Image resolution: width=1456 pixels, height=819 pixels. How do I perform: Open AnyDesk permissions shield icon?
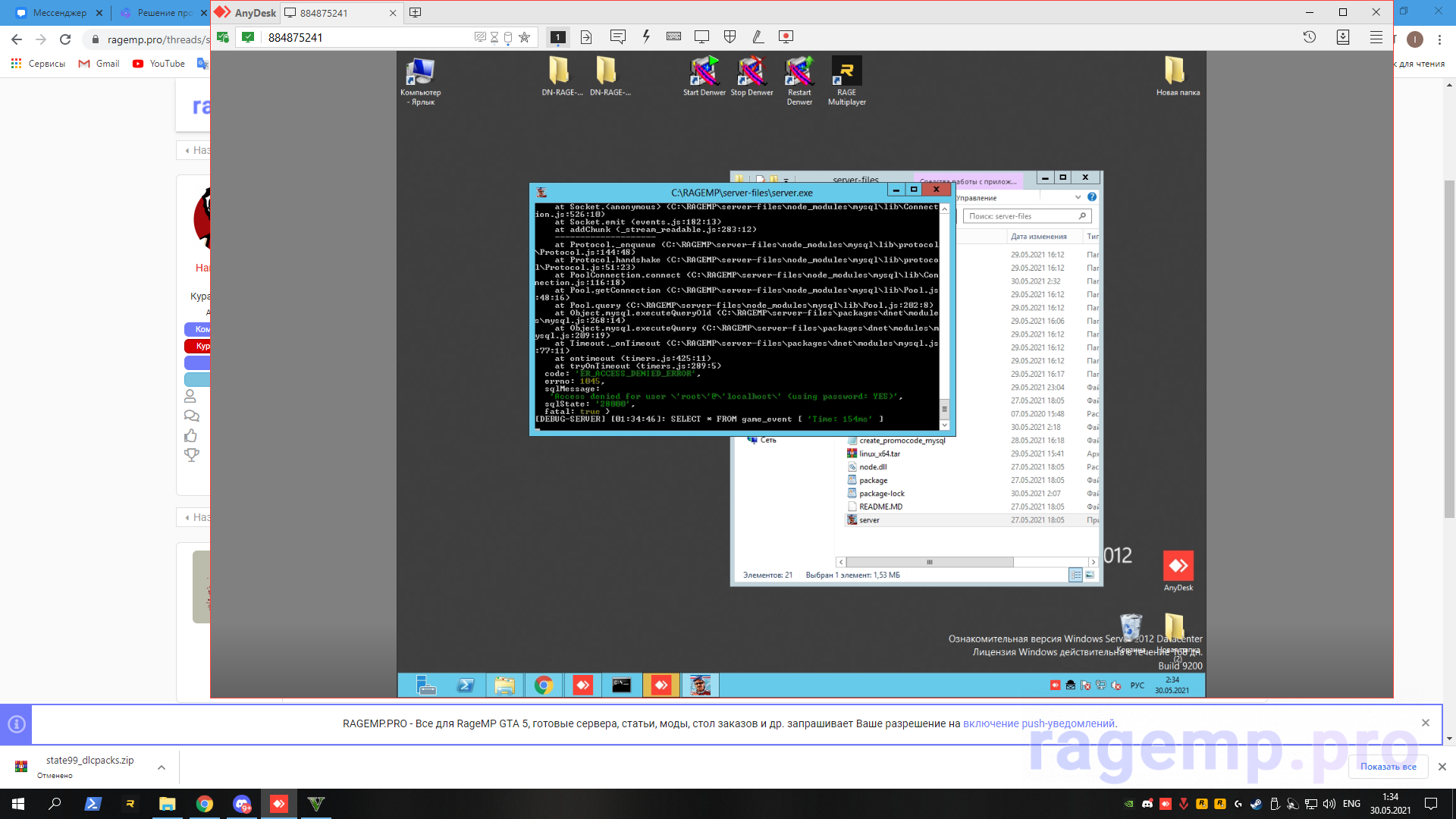click(x=730, y=36)
